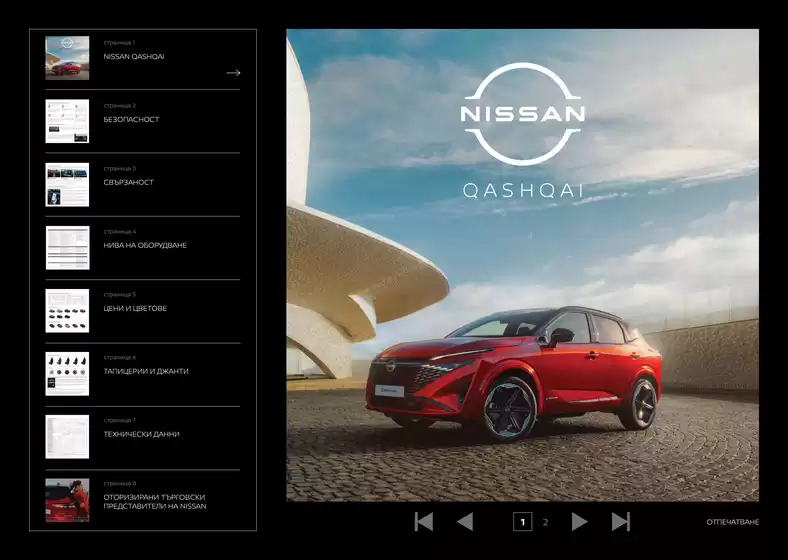Select ЦЕНИ И ЦВЕТОВЕ entry
The image size is (788, 560).
pos(135,308)
